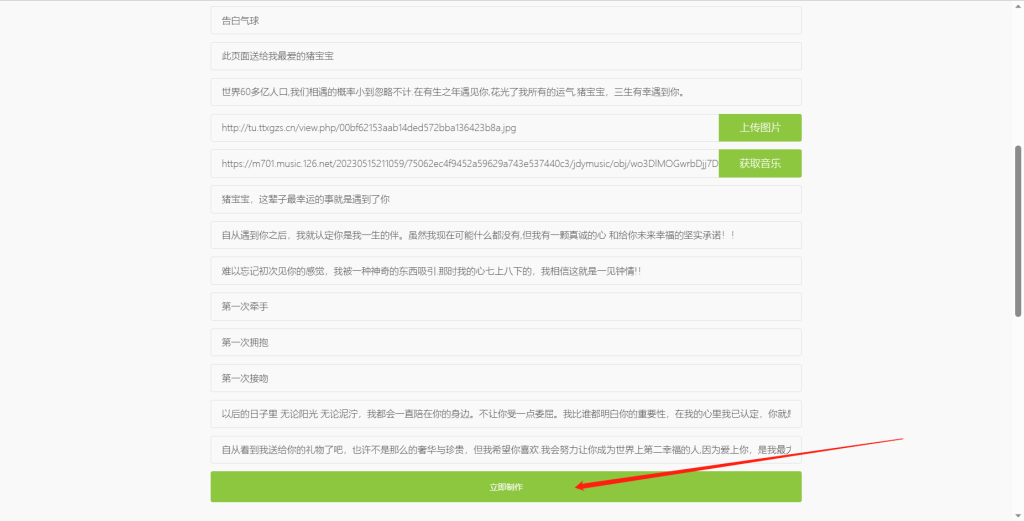The height and width of the screenshot is (521, 1024).
Task: Select the 以后的日子里 text field
Action: 505,414
